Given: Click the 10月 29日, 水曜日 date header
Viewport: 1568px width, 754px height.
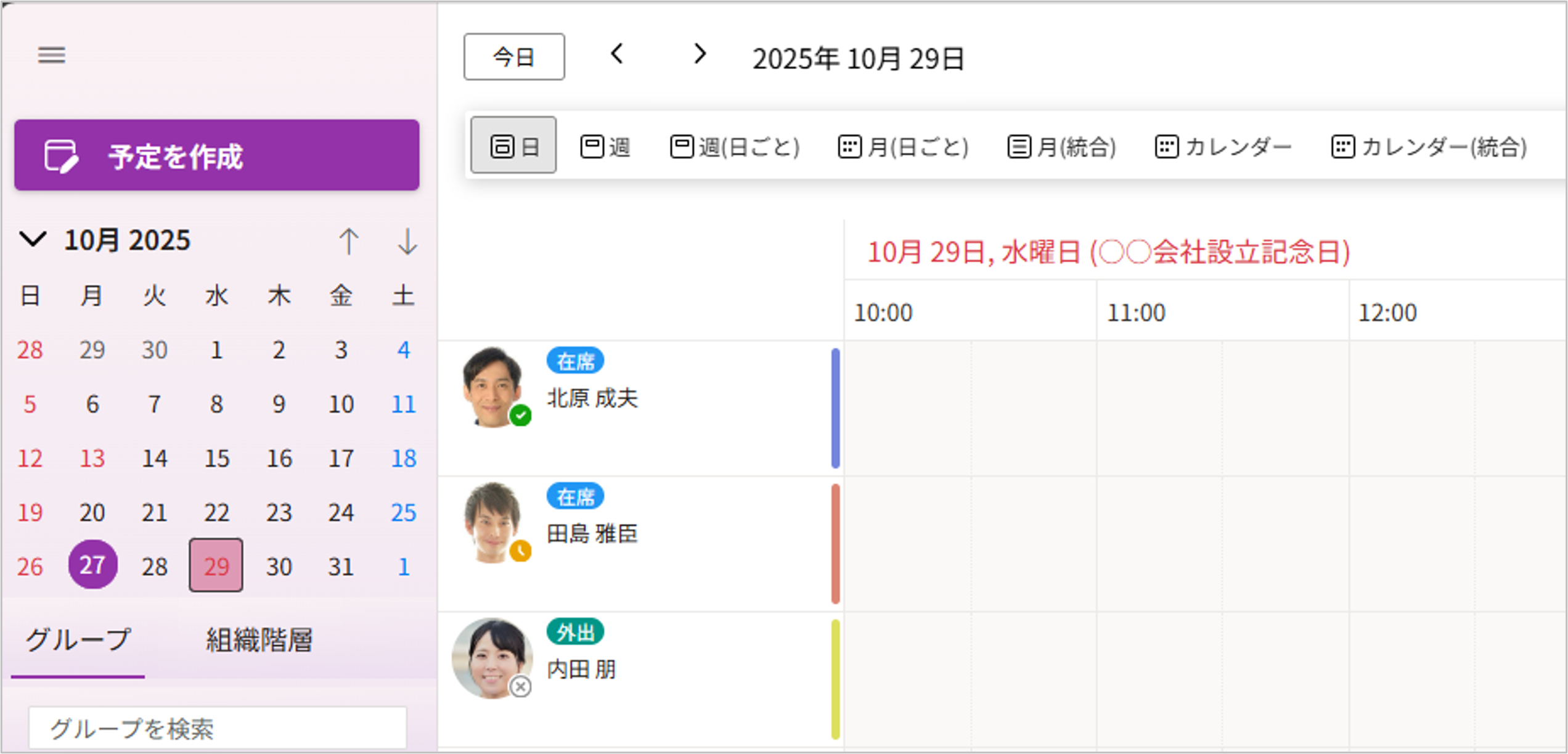Looking at the screenshot, I should (x=1109, y=253).
